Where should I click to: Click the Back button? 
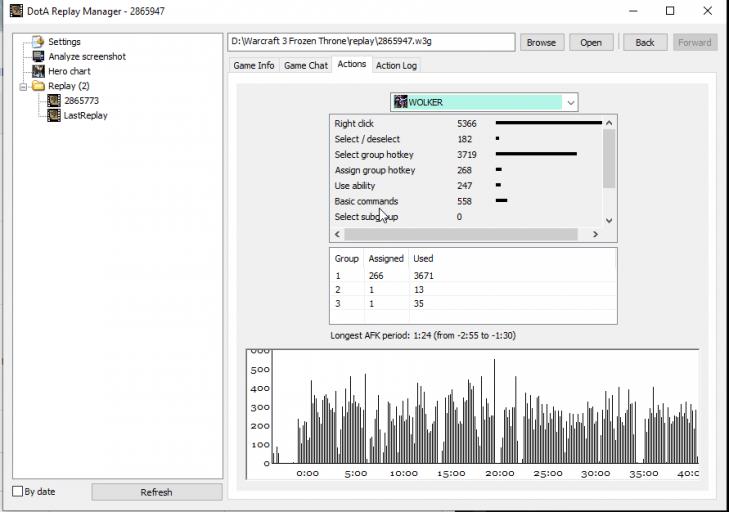[645, 42]
